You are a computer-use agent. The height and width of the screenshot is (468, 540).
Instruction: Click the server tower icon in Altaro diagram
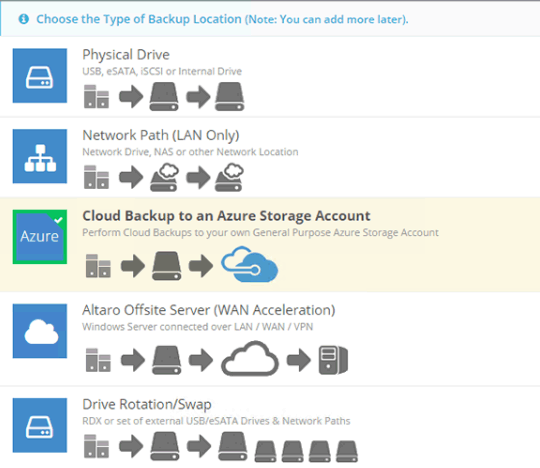[333, 360]
